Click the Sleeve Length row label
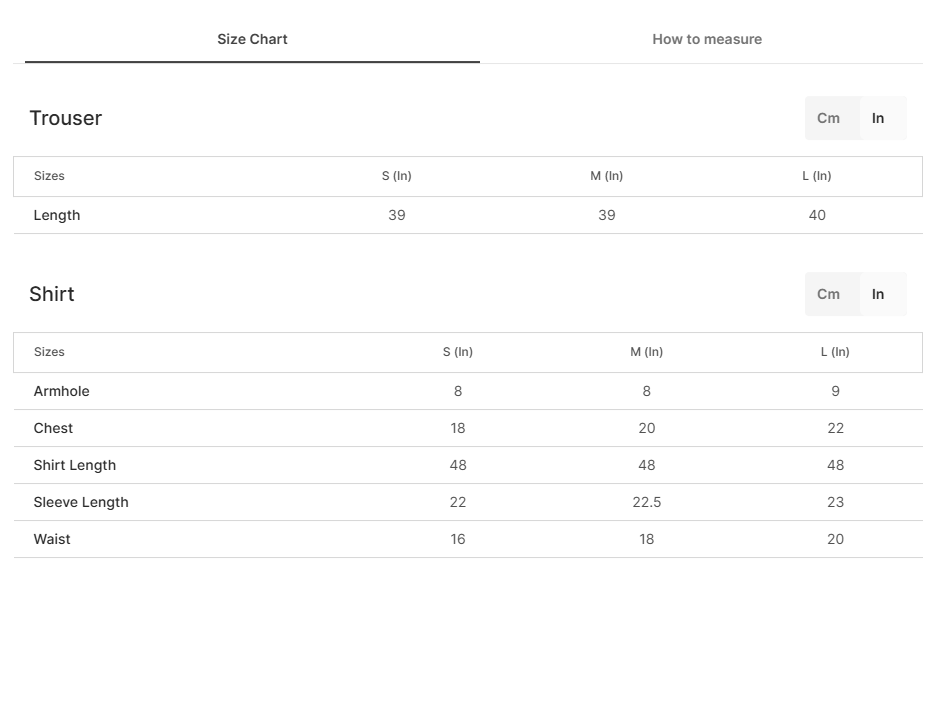Image resolution: width=933 pixels, height=702 pixels. click(x=81, y=502)
